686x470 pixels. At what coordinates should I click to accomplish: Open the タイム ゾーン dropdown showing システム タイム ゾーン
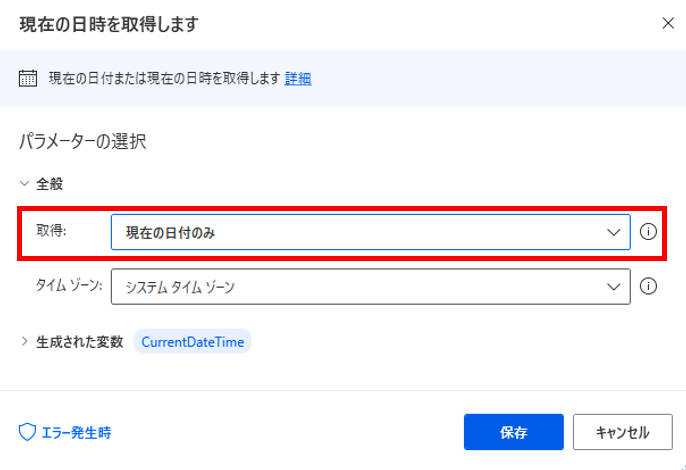[x=371, y=287]
